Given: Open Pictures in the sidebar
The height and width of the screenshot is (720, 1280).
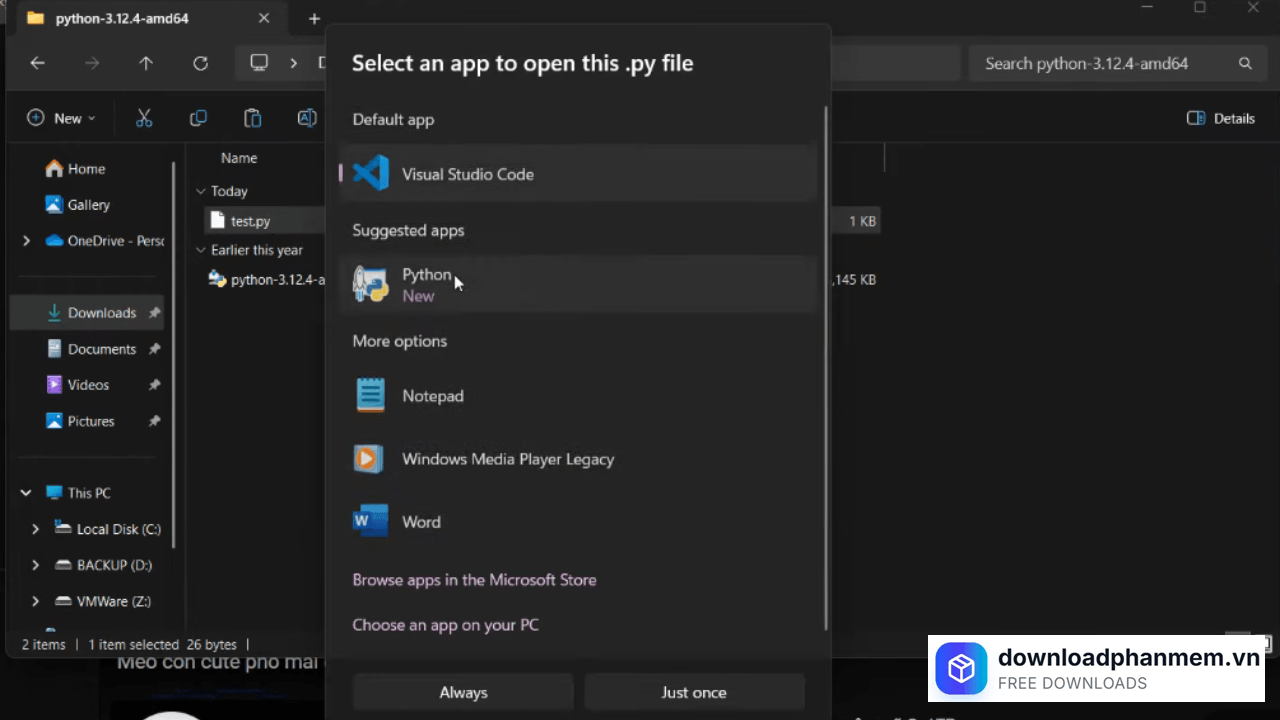Looking at the screenshot, I should coord(80,421).
